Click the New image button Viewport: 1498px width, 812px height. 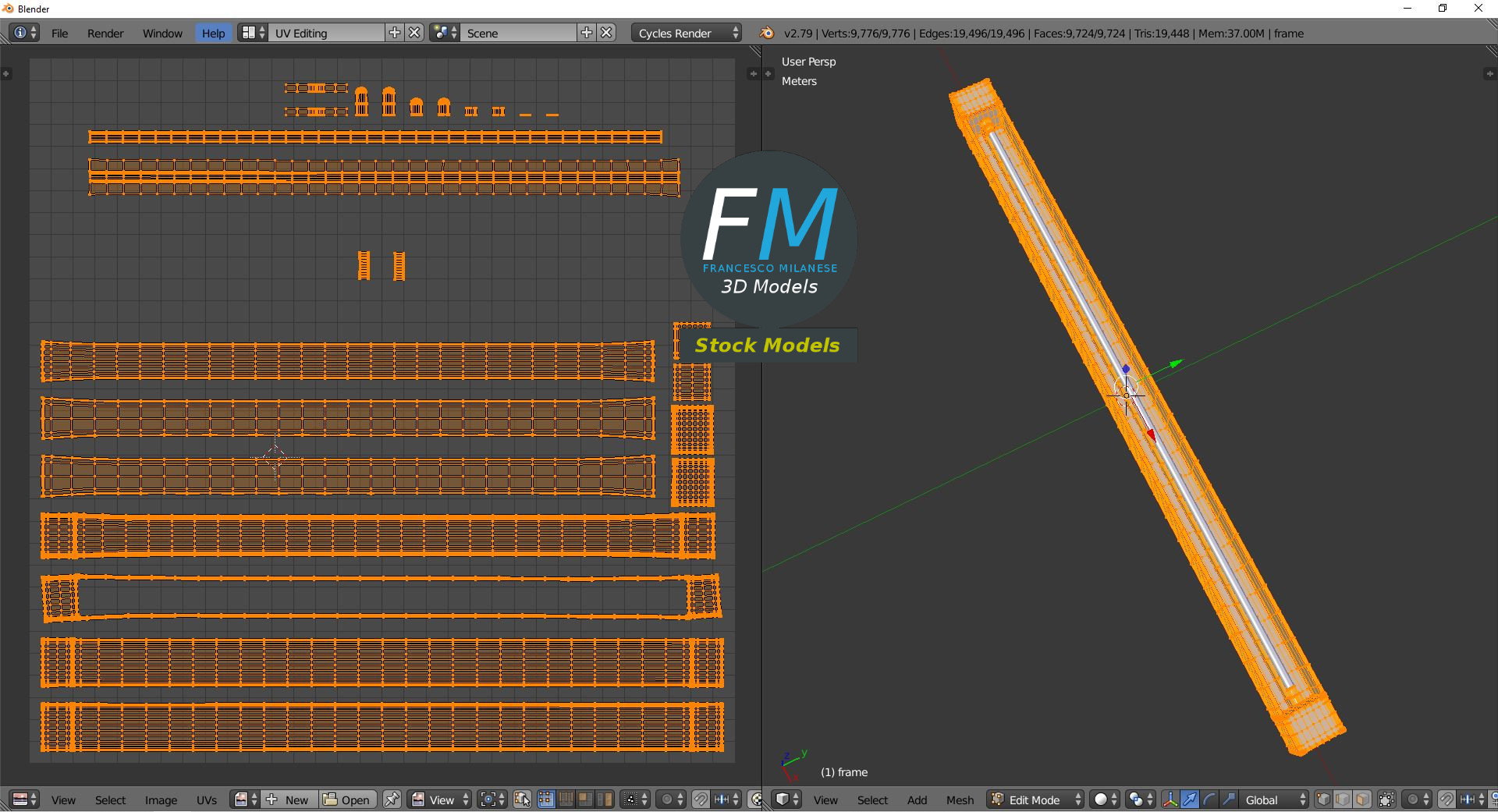coord(289,800)
